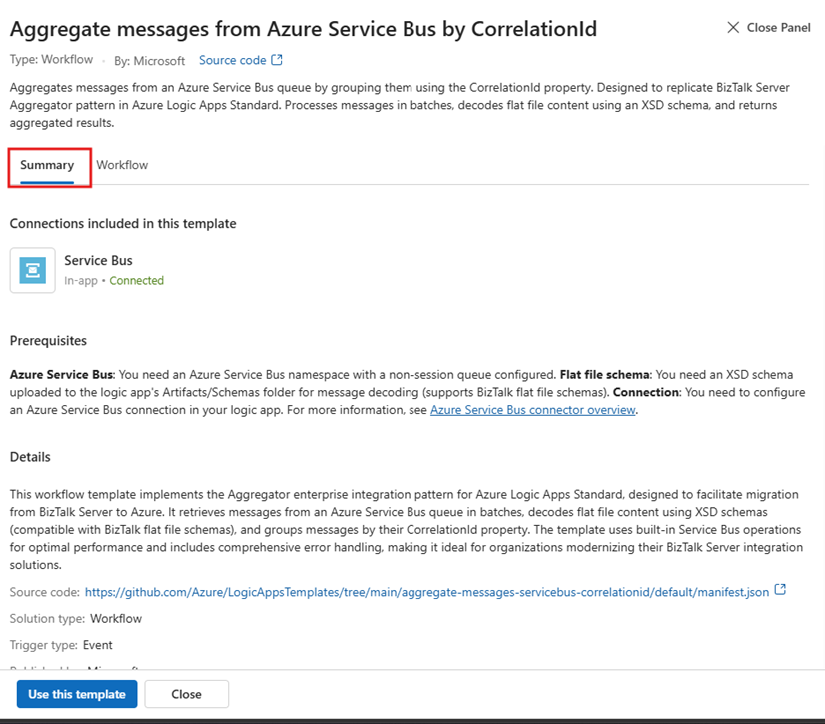
Task: Select the Summary tab
Action: (x=47, y=165)
